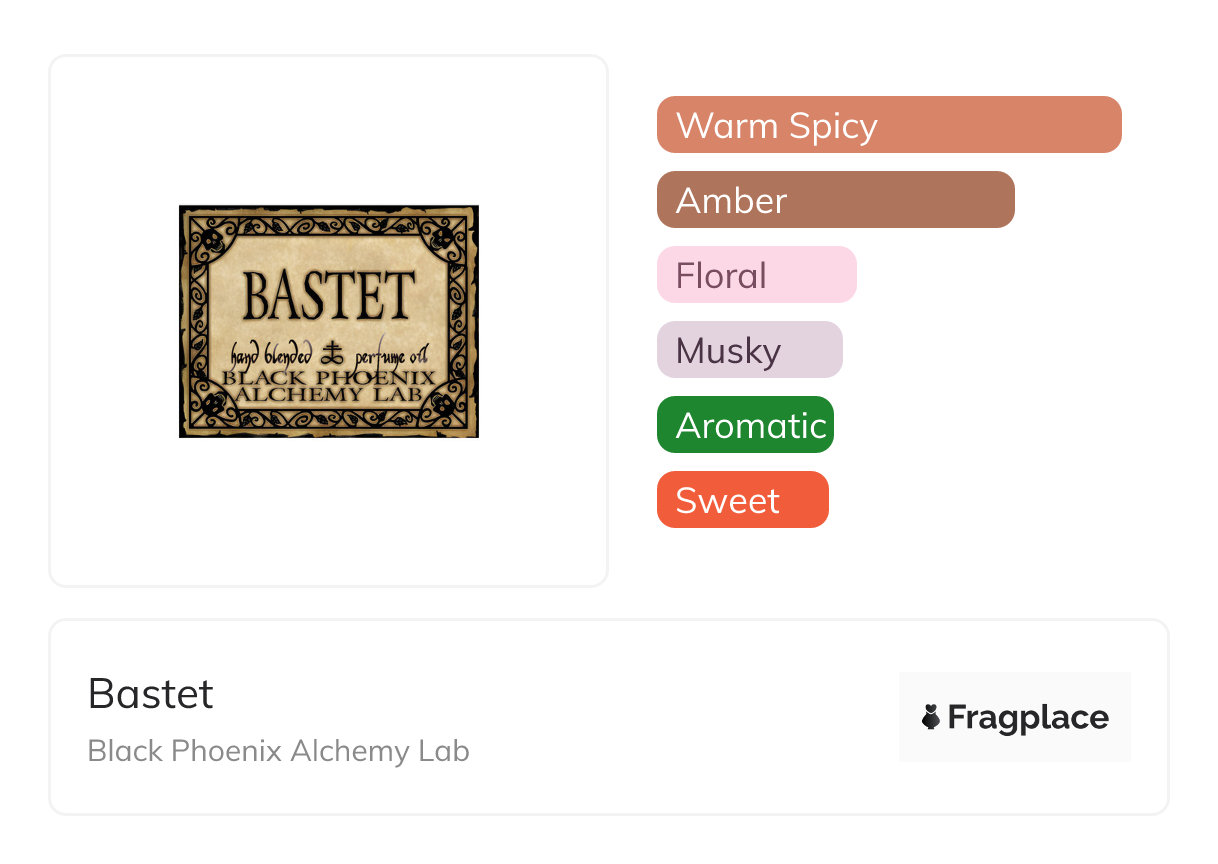Click "ALCHEMY LAB" text inside the label image

pyautogui.click(x=329, y=394)
